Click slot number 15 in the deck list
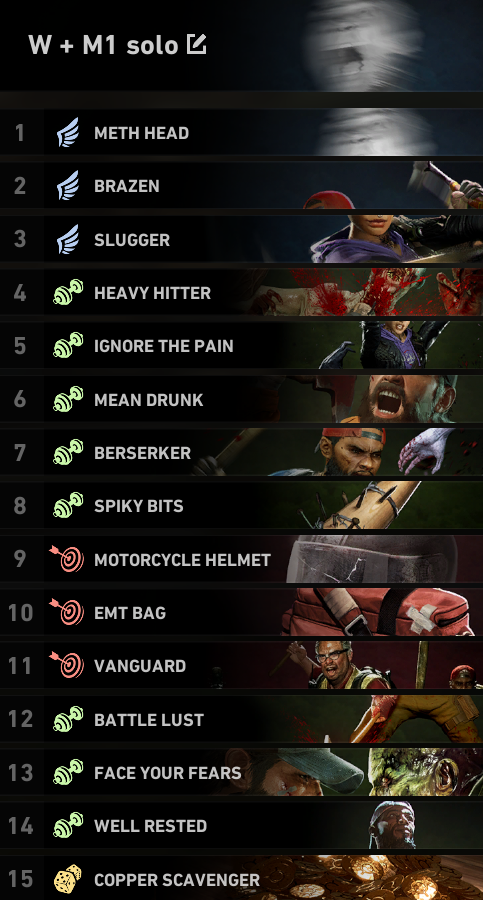The image size is (483, 900). point(21,879)
